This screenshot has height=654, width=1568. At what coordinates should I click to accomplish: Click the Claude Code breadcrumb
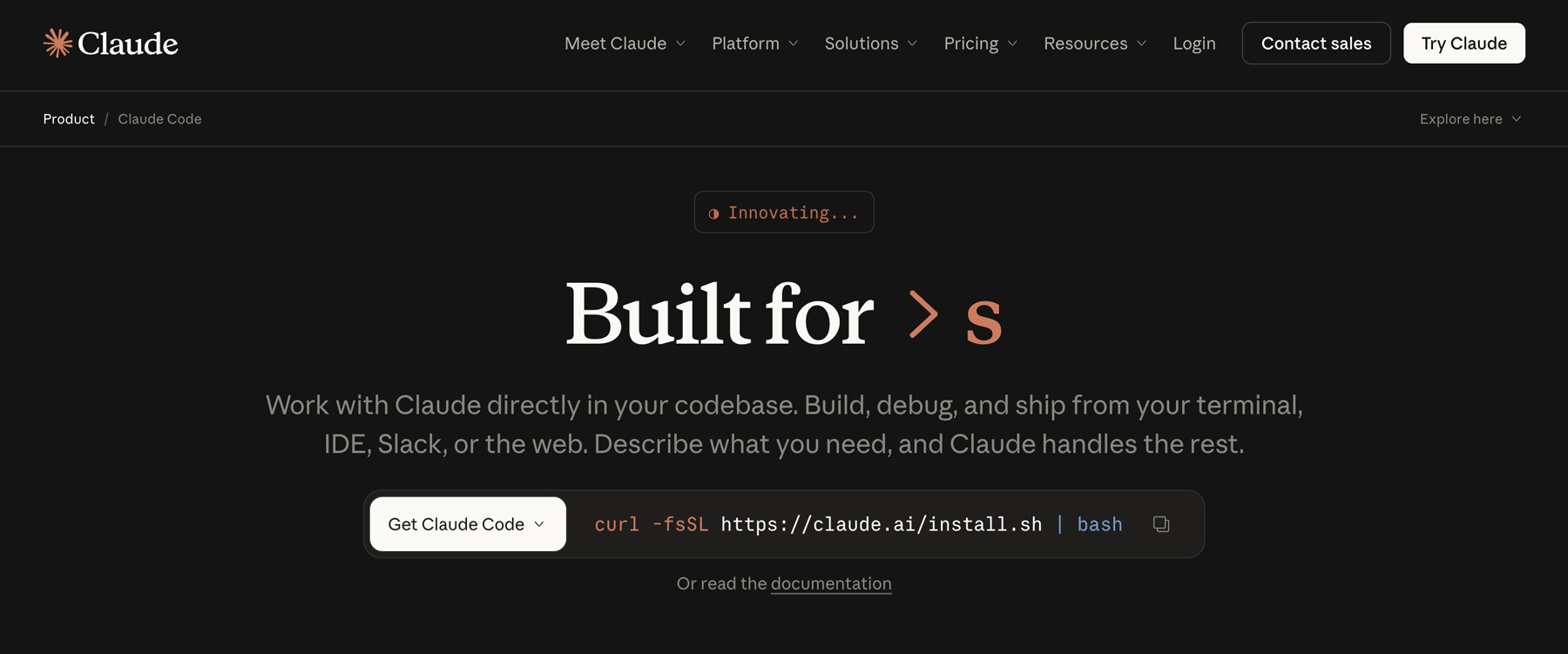(x=159, y=119)
